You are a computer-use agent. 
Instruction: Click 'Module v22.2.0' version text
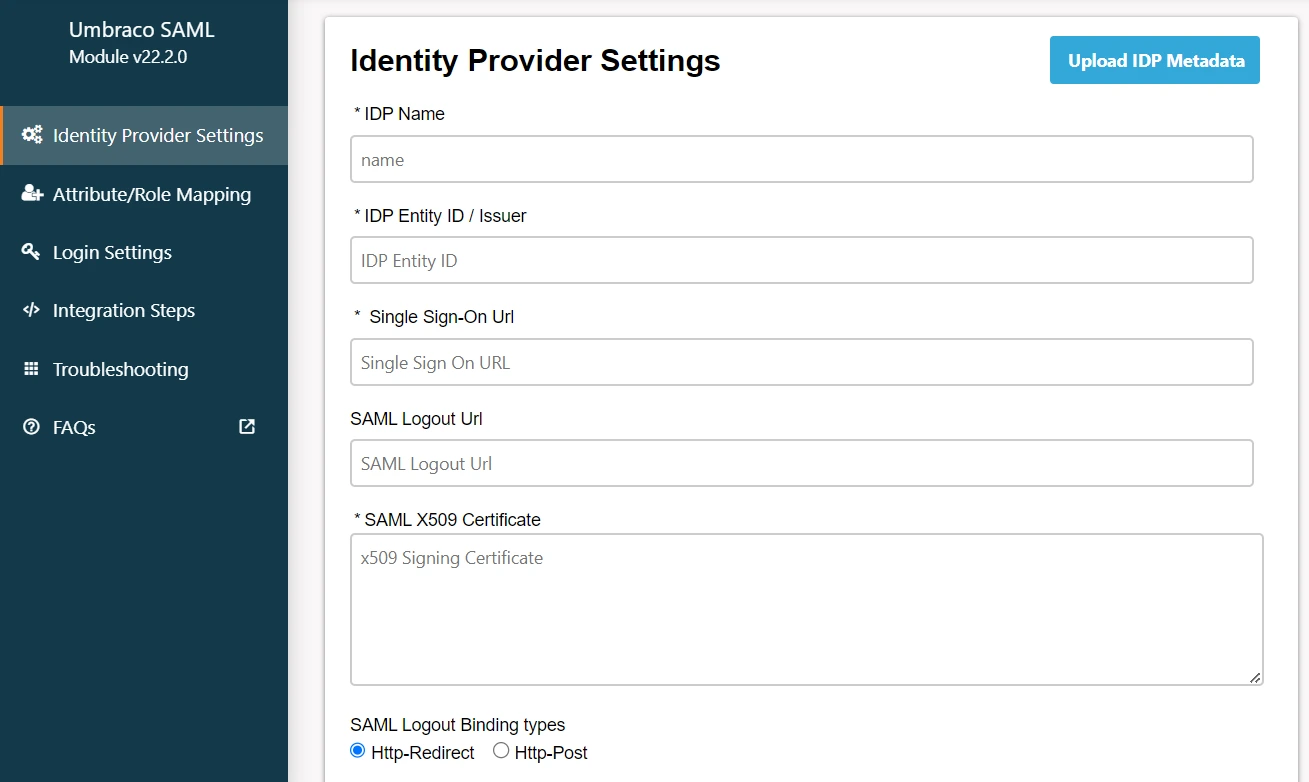(x=128, y=57)
